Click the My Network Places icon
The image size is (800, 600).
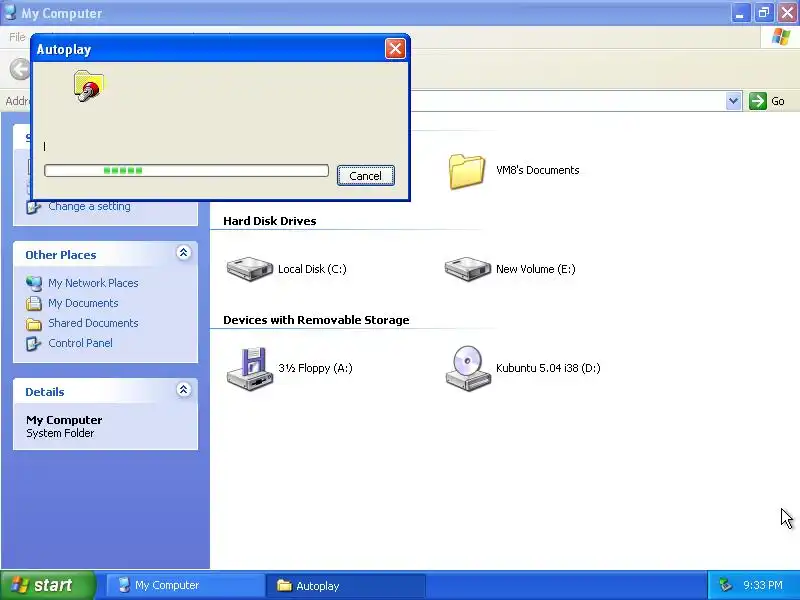34,283
